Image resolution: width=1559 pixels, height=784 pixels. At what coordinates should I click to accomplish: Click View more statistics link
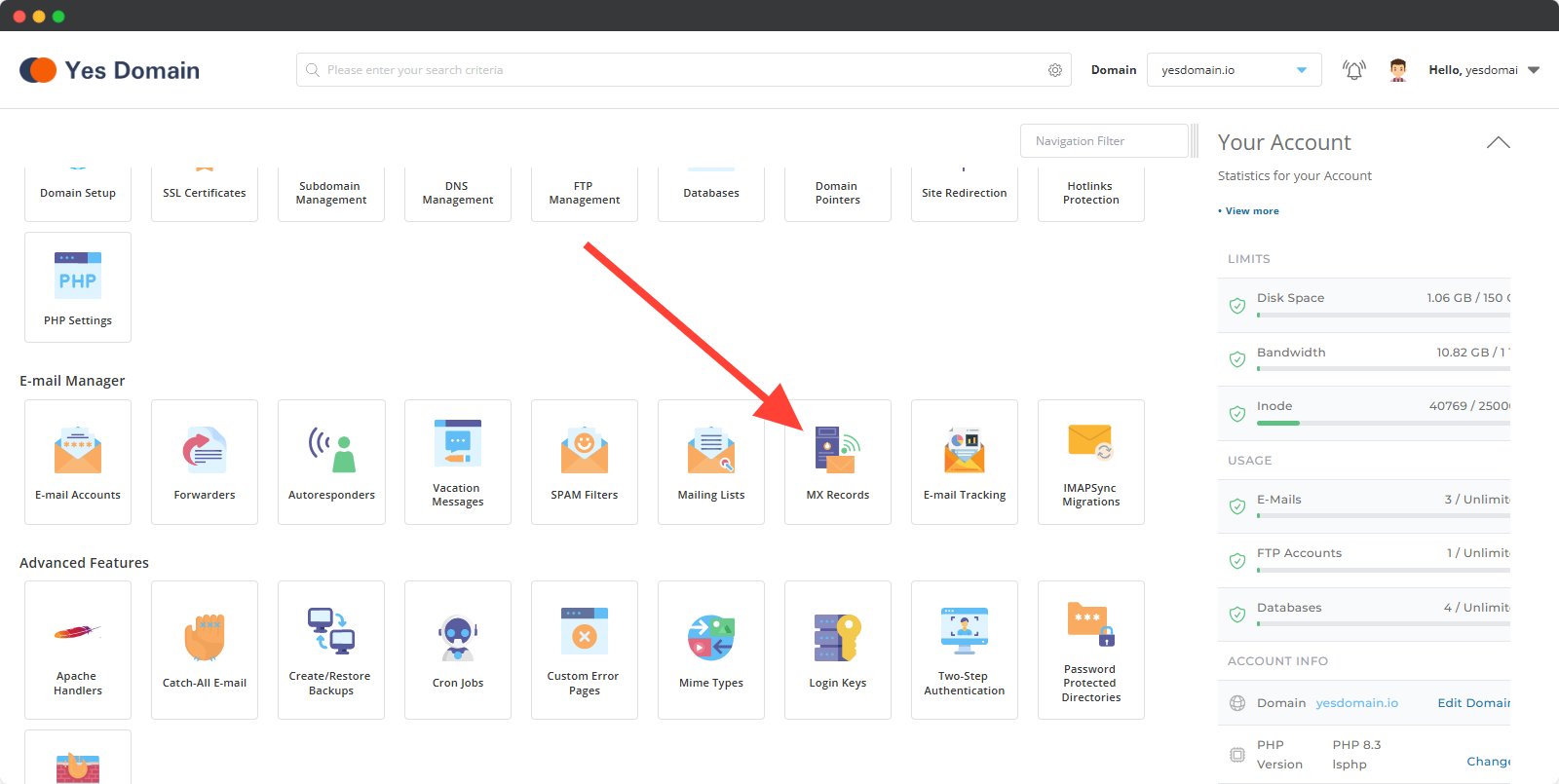[1252, 210]
